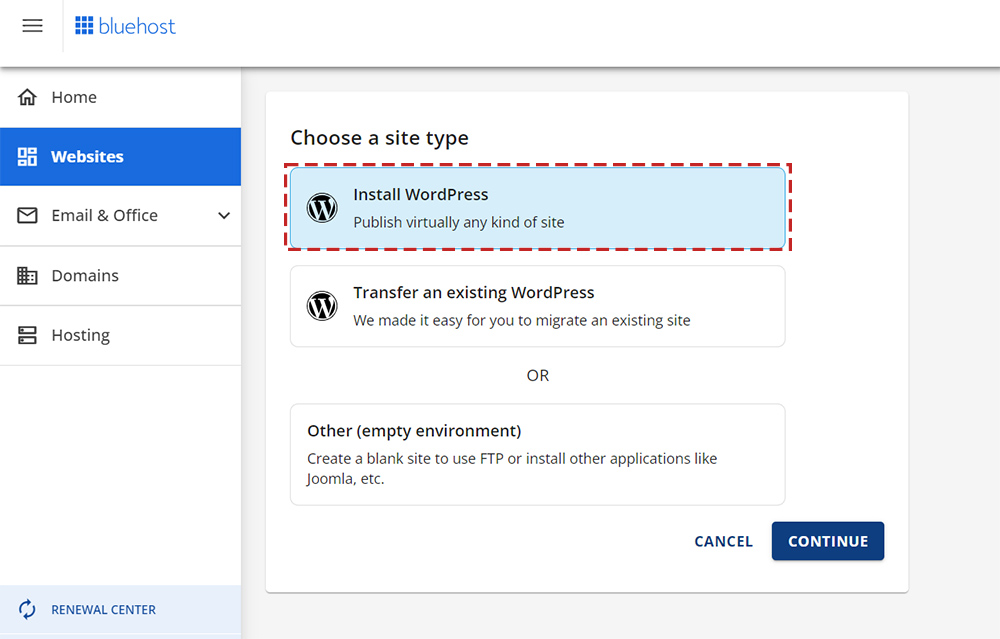Select the Other (empty environment) option

(x=538, y=455)
